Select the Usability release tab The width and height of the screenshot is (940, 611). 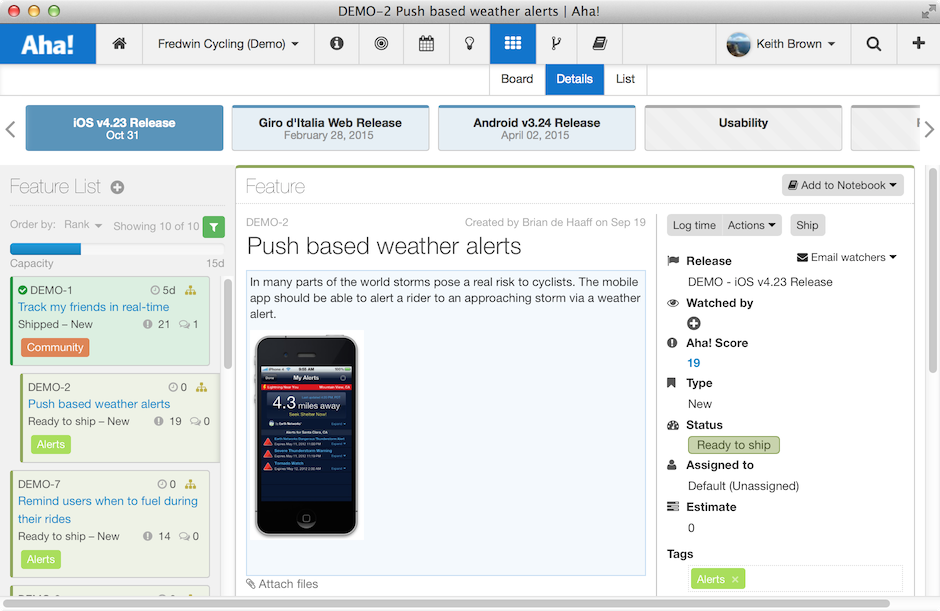[743, 128]
